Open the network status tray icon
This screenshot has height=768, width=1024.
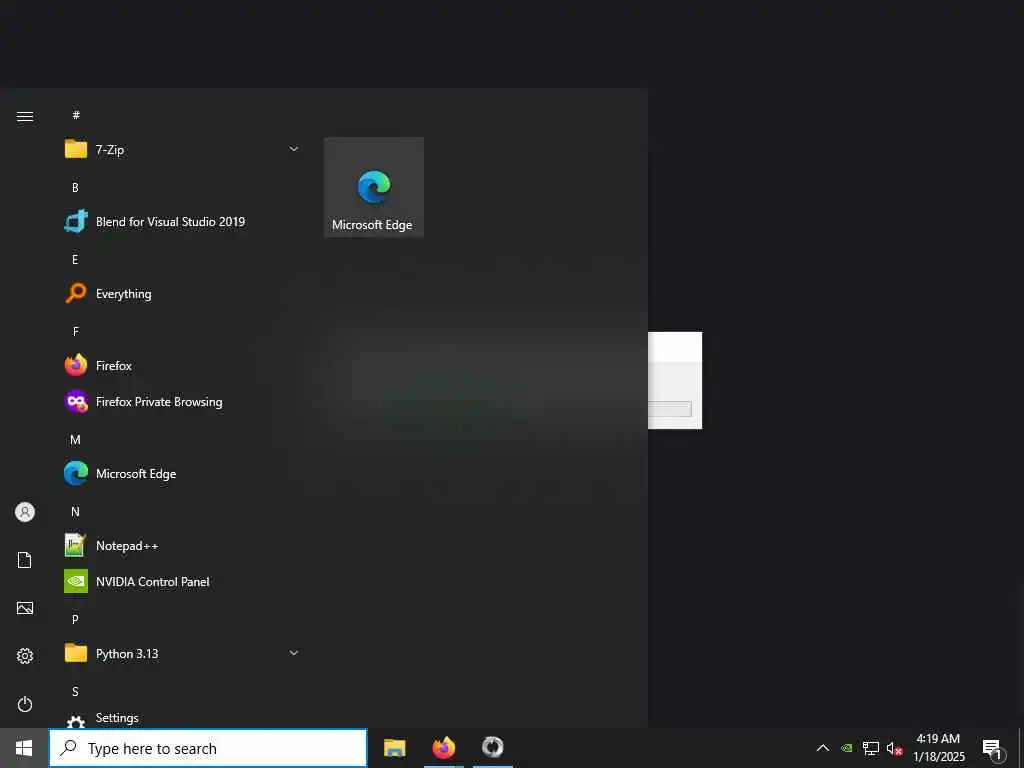(871, 748)
